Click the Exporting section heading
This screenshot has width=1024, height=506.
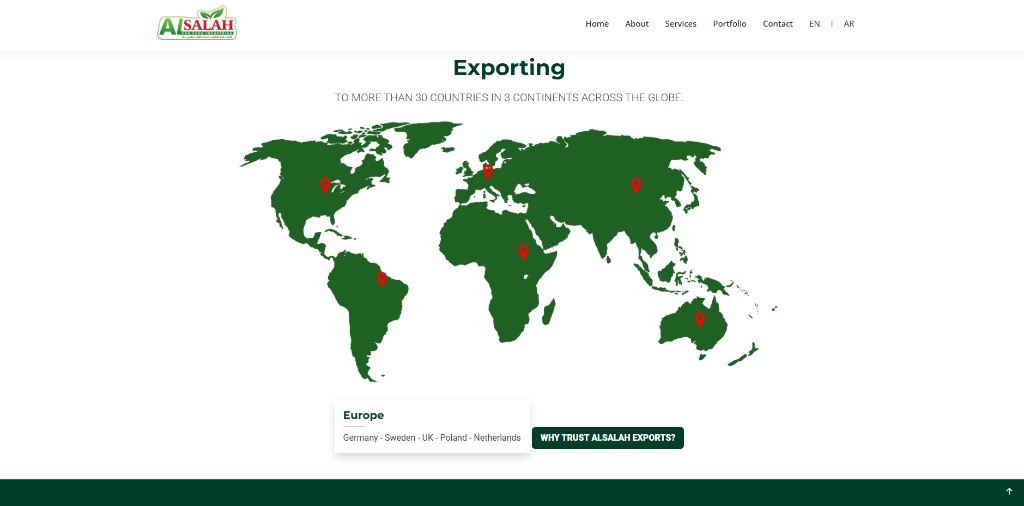(509, 68)
